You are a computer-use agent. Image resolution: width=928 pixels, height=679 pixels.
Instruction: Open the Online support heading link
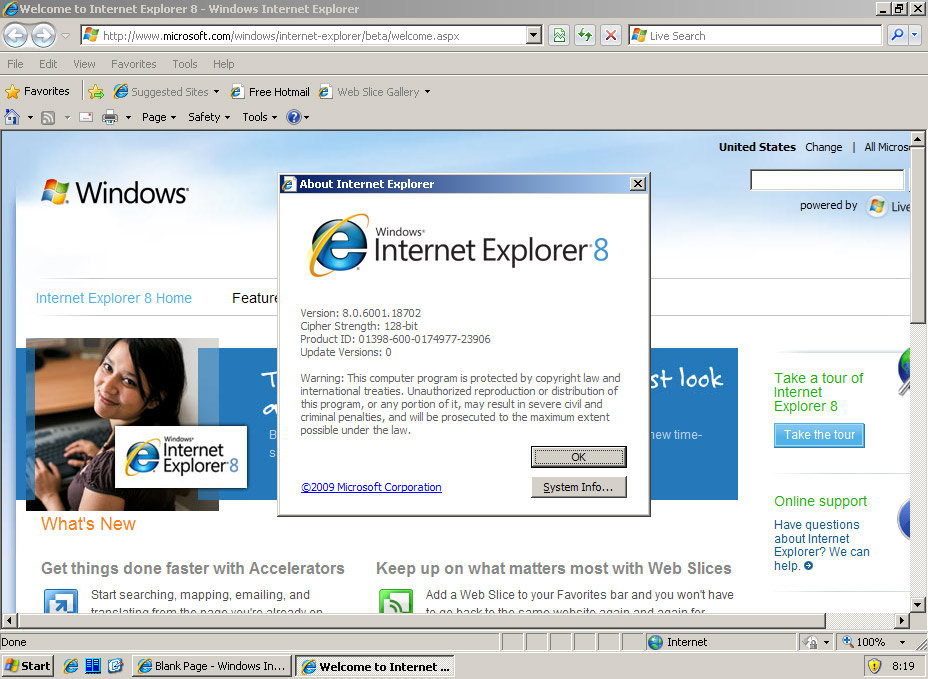coord(820,501)
